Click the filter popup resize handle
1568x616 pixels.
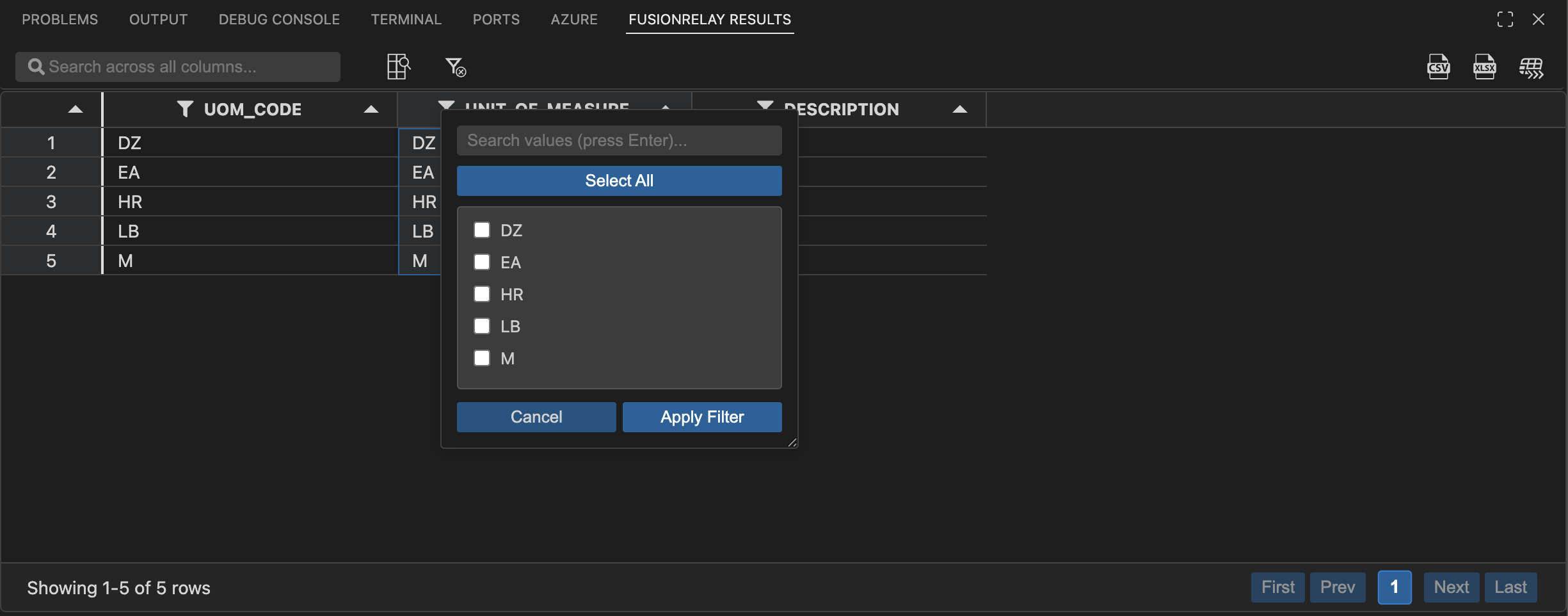[792, 442]
